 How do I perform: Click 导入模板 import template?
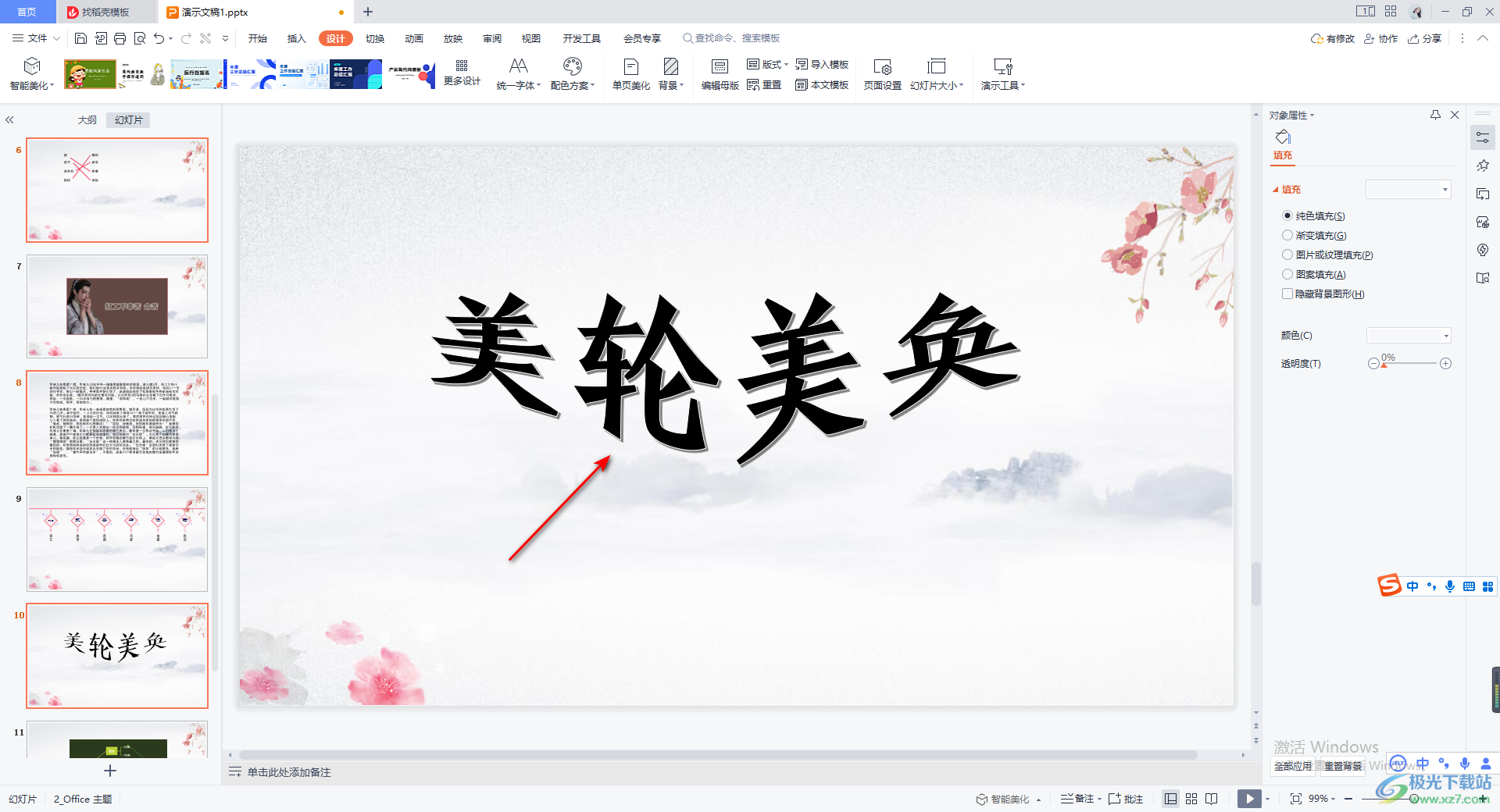[822, 65]
